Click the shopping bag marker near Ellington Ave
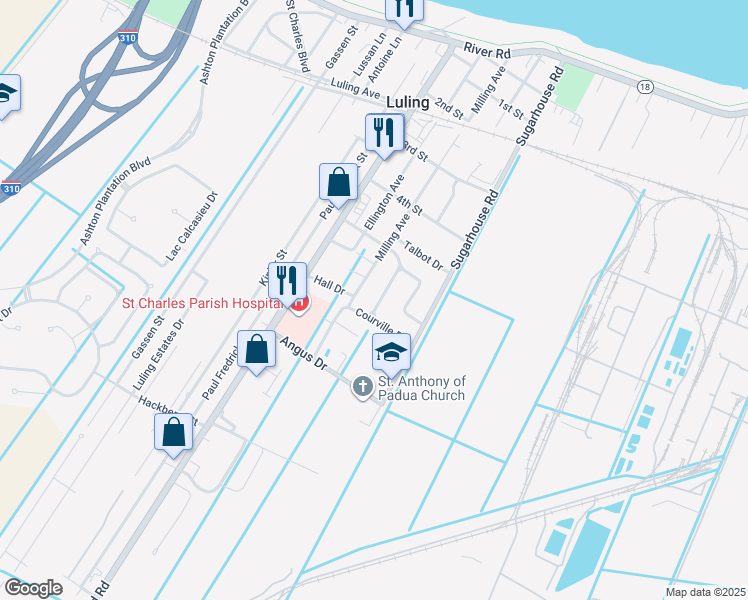 coord(338,183)
